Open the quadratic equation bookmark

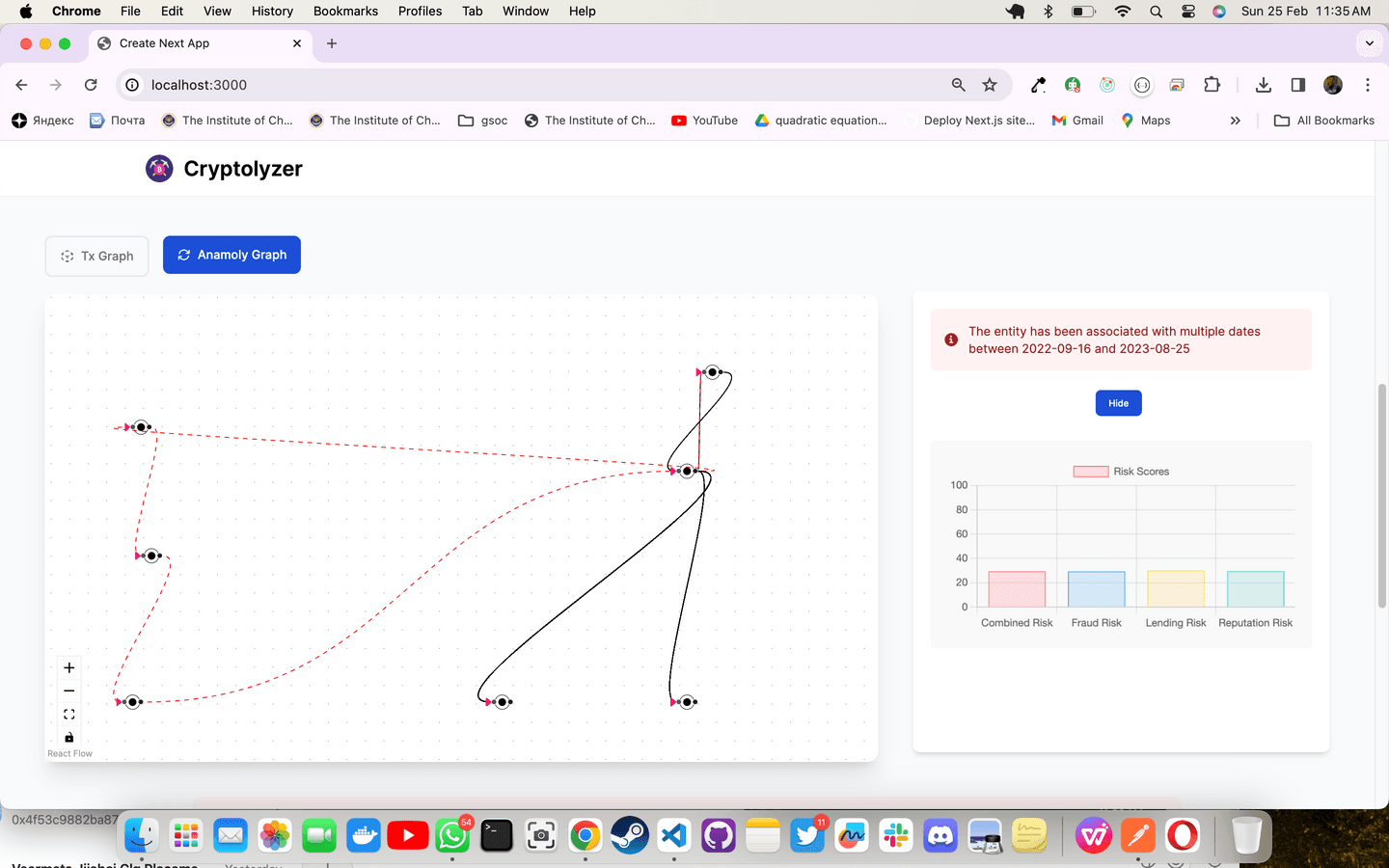[821, 121]
